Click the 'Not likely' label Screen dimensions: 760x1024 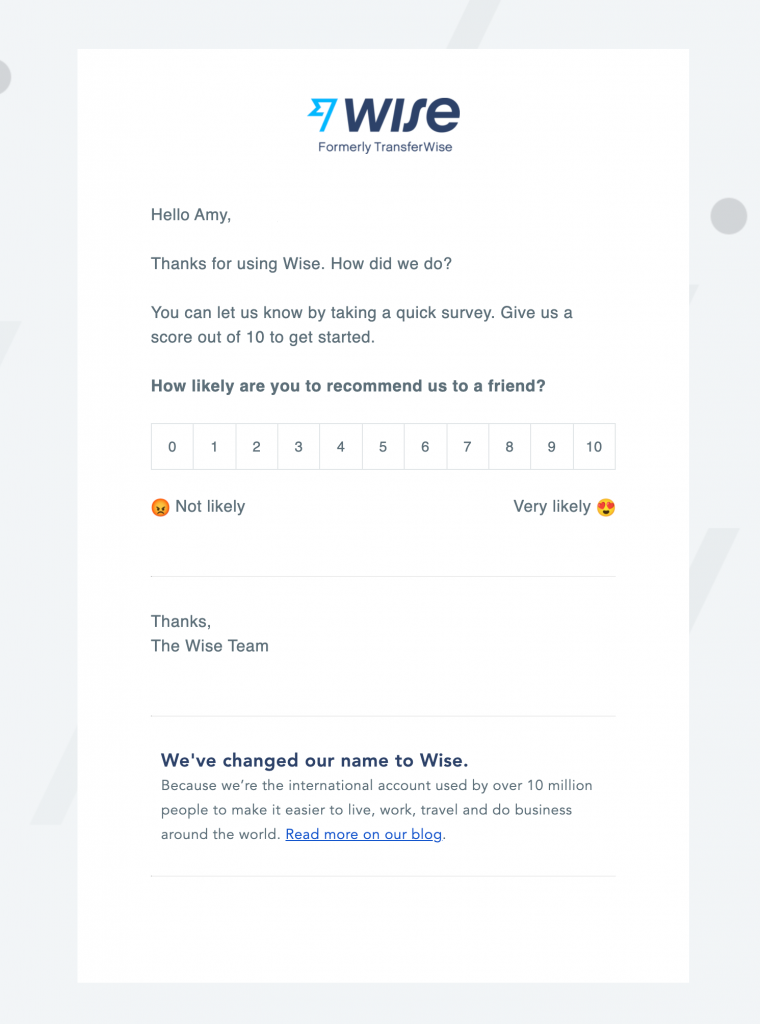click(x=210, y=507)
